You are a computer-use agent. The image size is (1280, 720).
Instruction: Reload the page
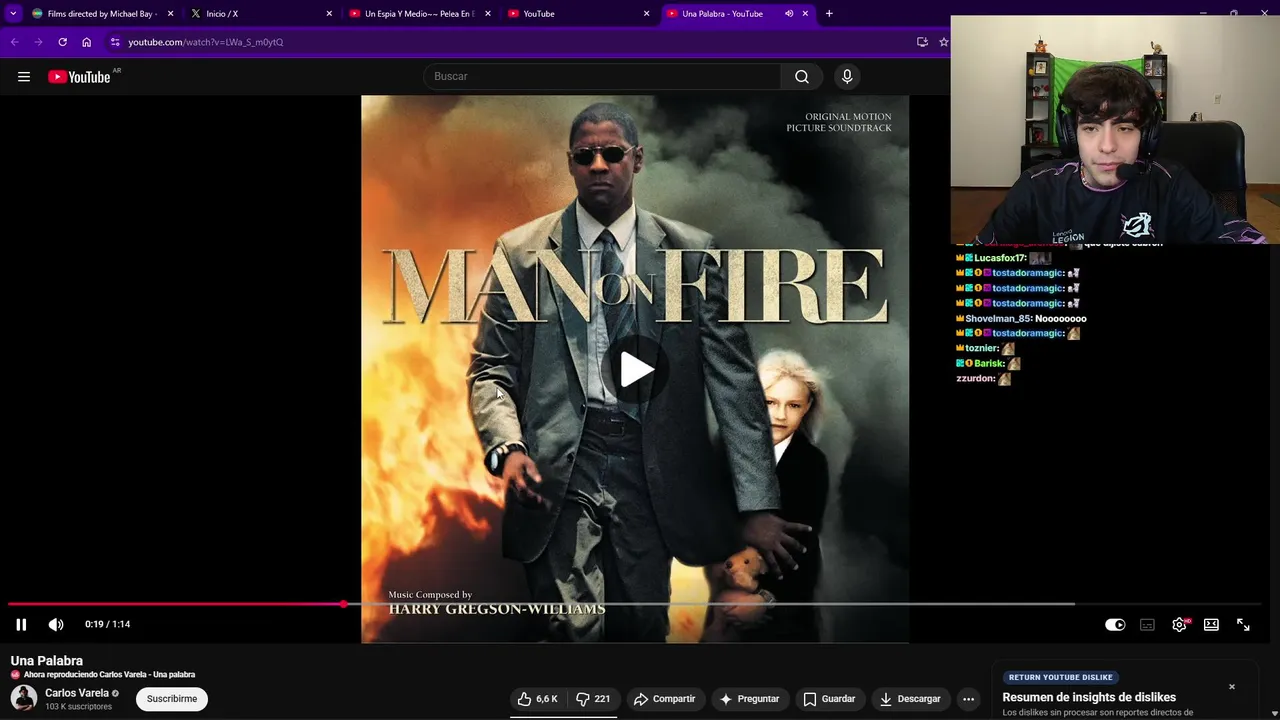pos(62,42)
